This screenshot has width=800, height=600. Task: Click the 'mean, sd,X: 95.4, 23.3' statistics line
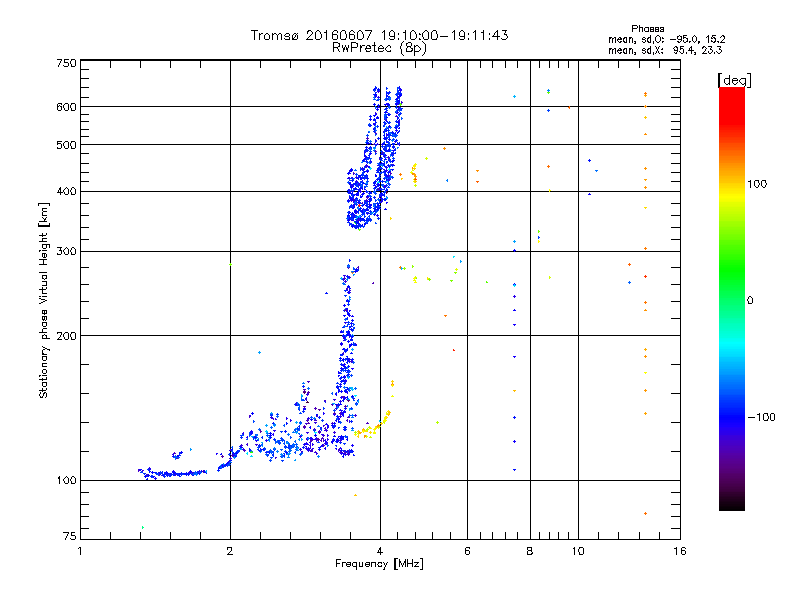point(665,50)
